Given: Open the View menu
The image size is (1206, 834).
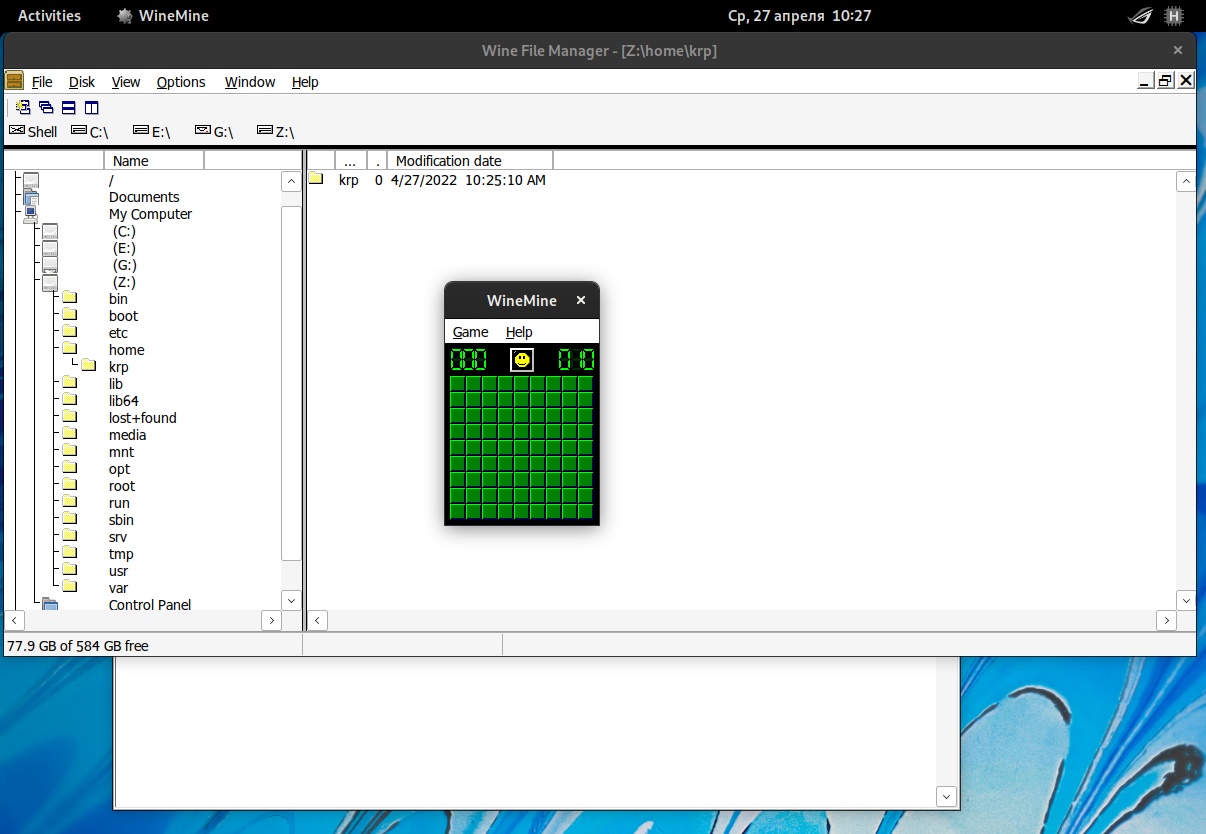Looking at the screenshot, I should click(x=126, y=82).
